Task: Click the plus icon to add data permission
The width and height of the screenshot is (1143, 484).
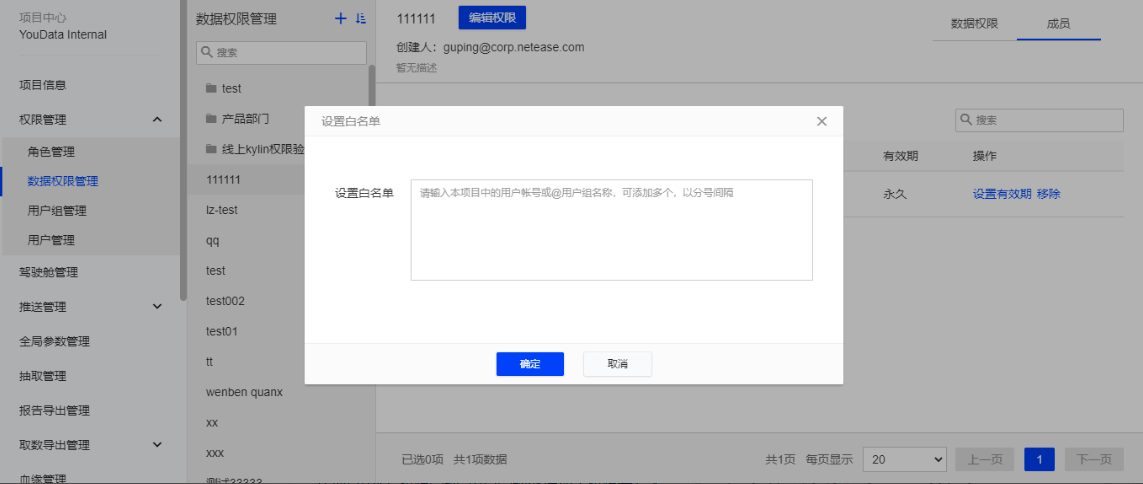Action: pos(340,19)
